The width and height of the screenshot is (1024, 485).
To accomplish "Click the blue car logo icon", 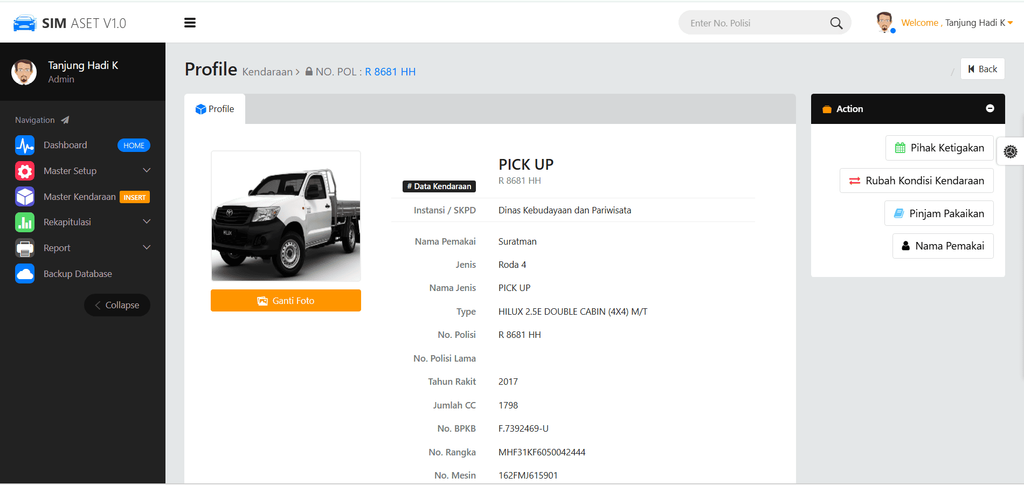I will point(25,23).
